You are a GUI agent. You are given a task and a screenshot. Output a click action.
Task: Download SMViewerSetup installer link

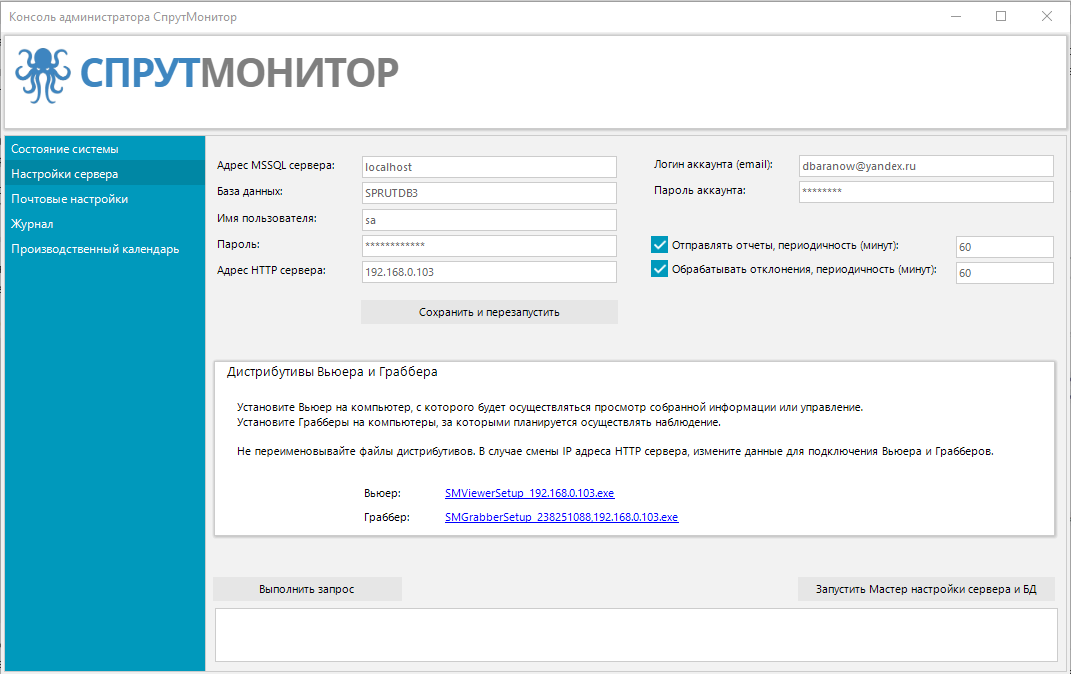tap(529, 494)
